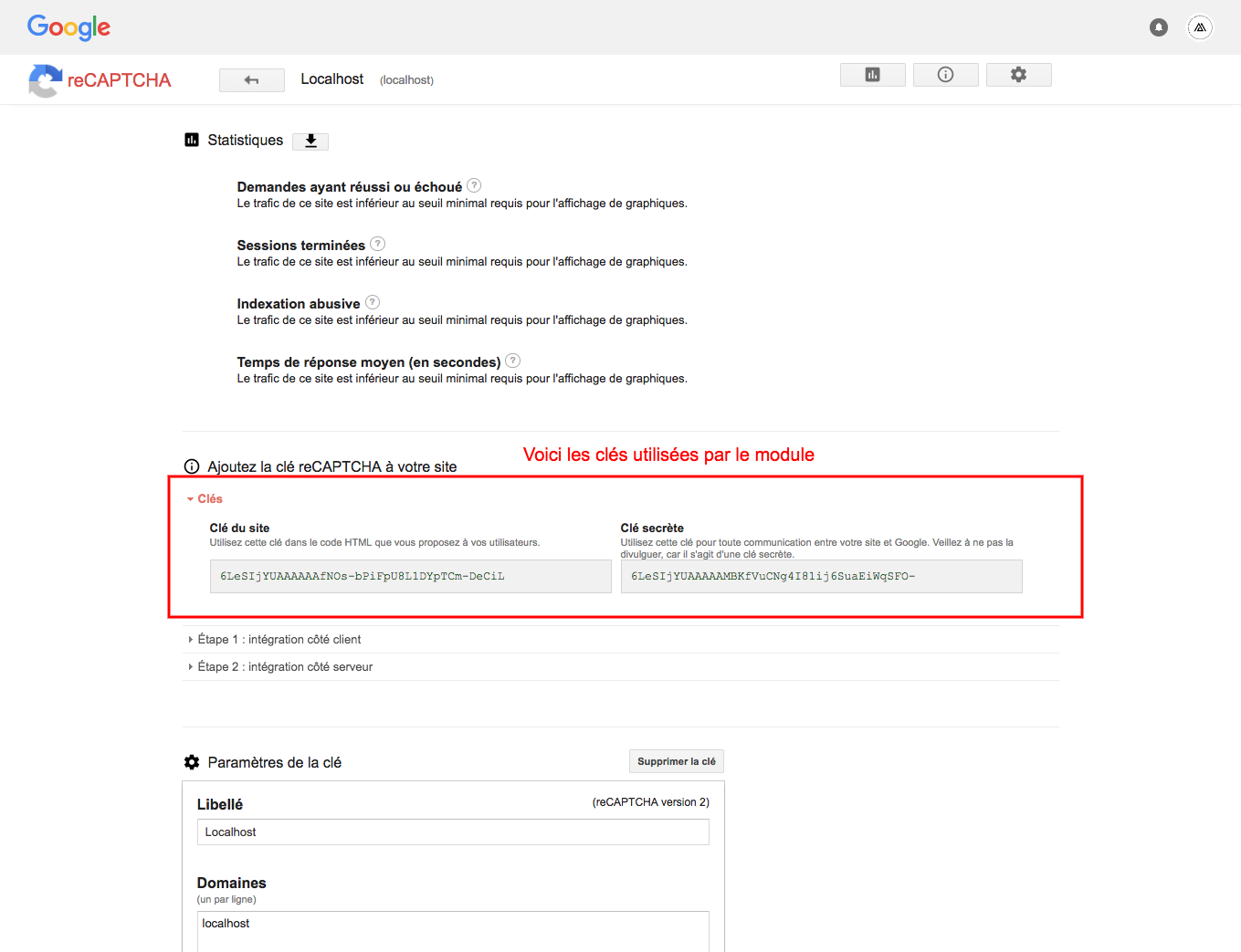Open settings gear icon in header
This screenshot has height=952, width=1241.
pos(1018,75)
